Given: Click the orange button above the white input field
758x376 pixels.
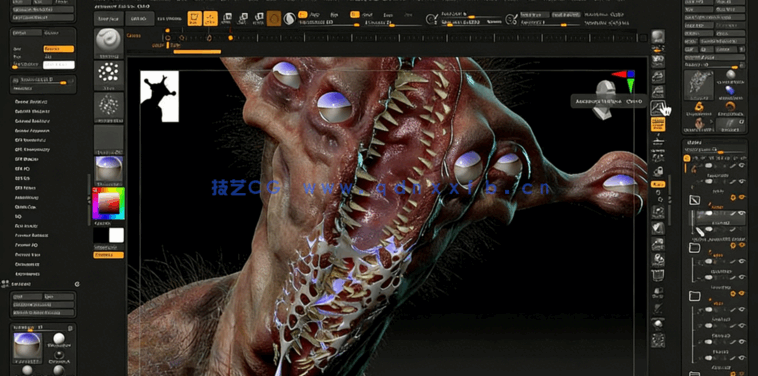Looking at the screenshot, I should pos(59,49).
